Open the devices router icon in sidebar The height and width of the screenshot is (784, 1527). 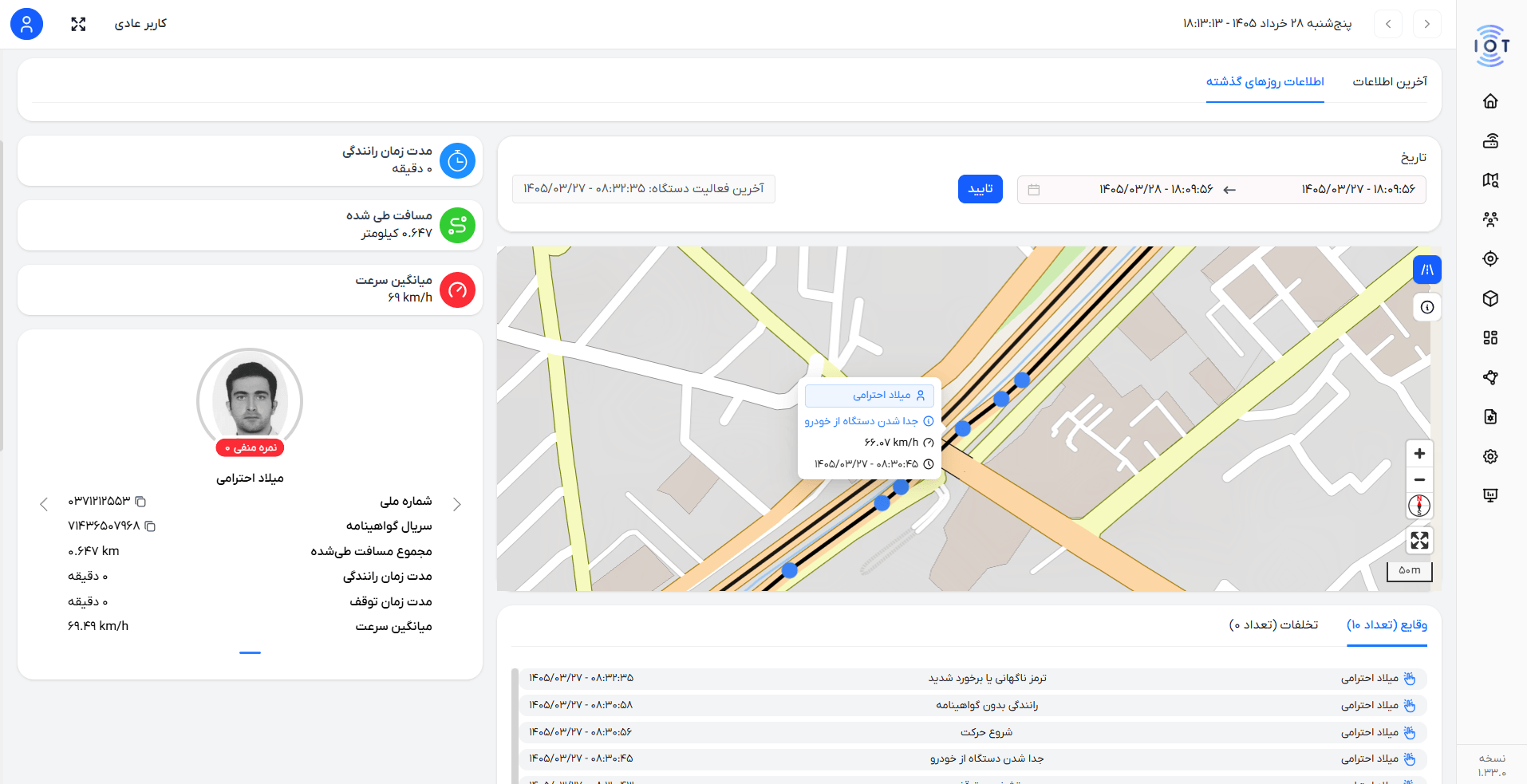1490,141
